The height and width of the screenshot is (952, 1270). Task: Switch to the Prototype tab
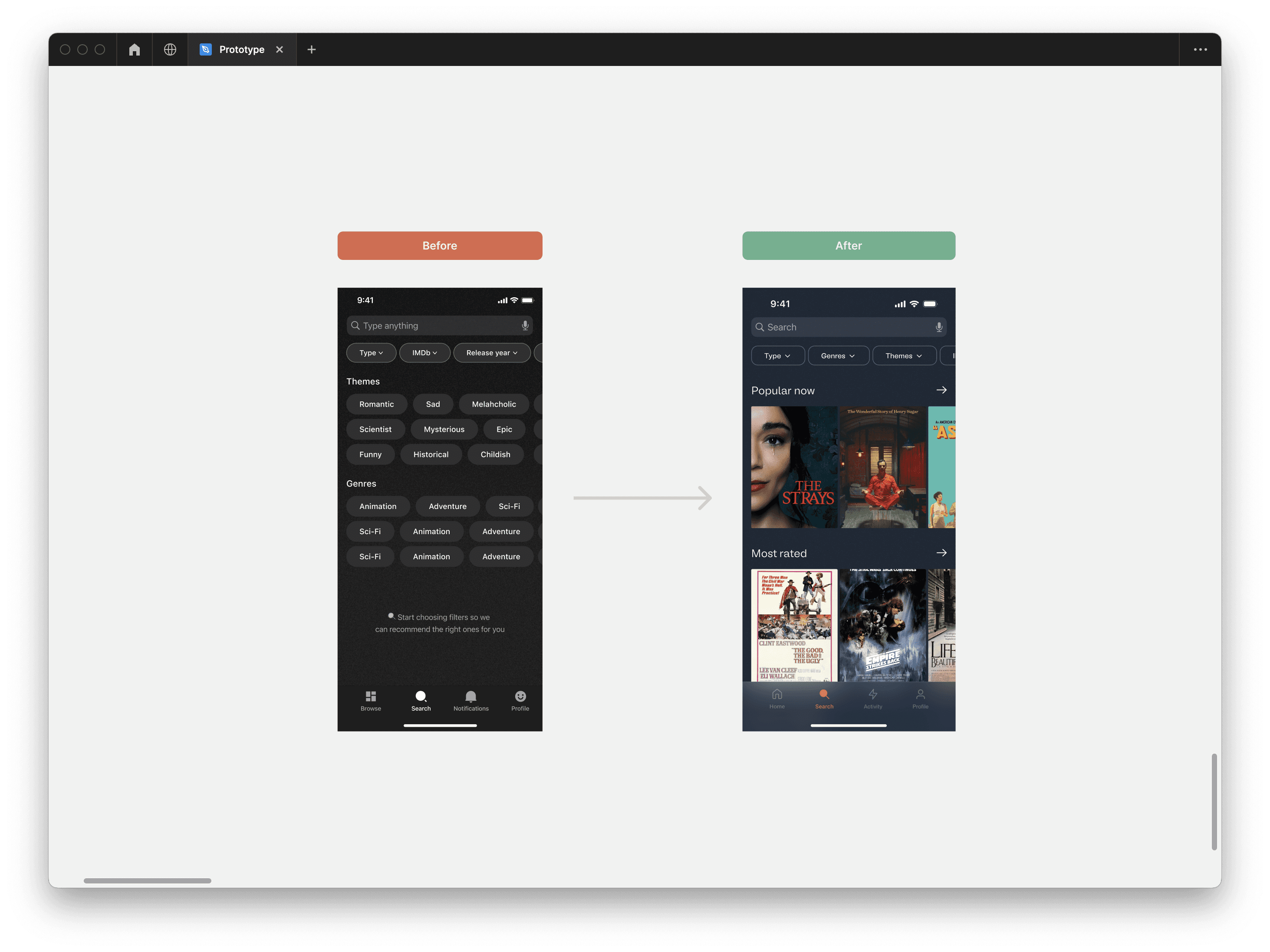(x=241, y=49)
